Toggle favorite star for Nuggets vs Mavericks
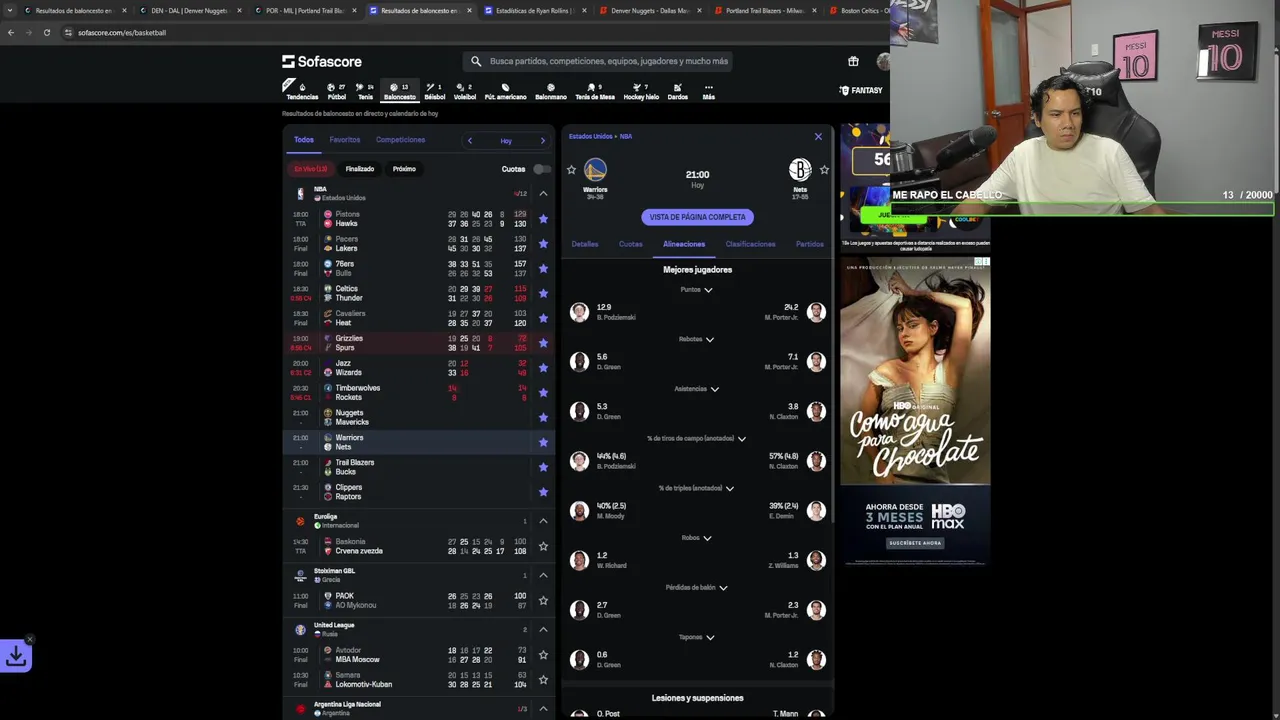1280x720 pixels. (543, 417)
